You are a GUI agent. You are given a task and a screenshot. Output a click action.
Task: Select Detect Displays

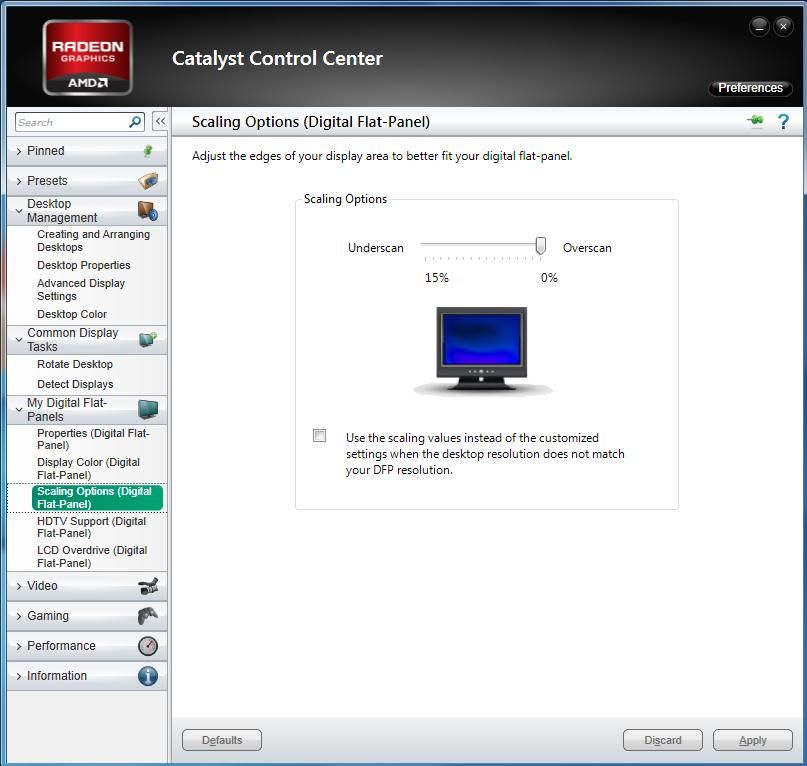pos(75,384)
